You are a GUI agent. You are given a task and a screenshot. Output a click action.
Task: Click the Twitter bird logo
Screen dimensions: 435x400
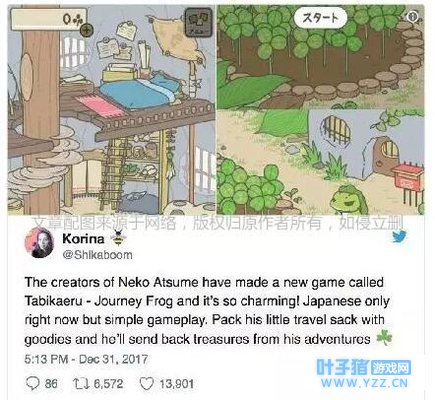point(399,236)
